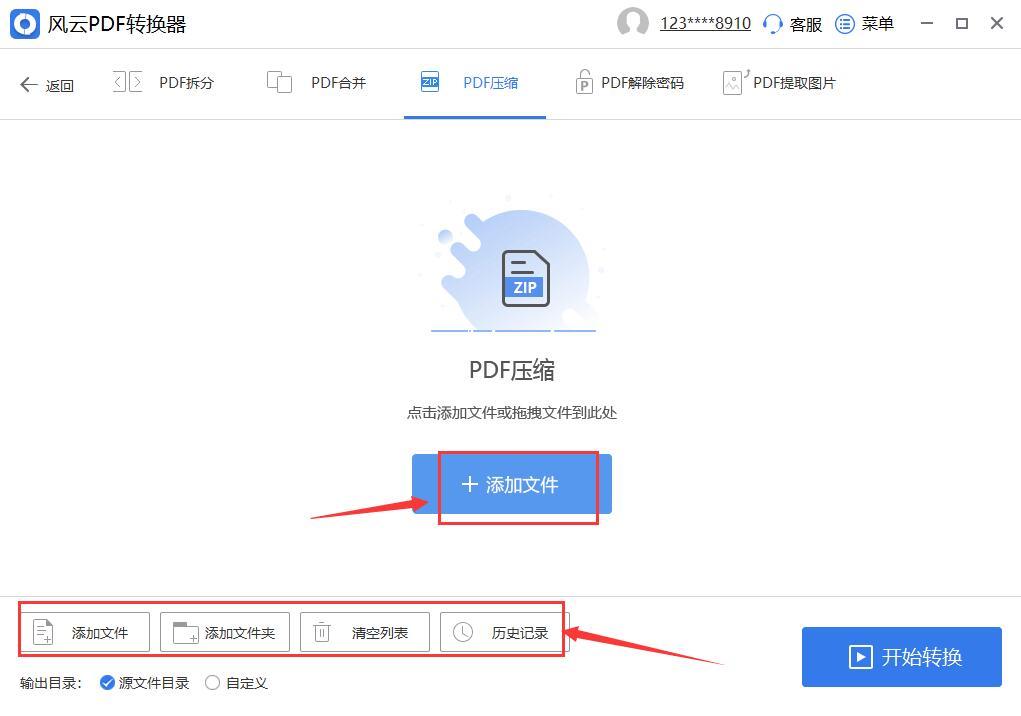The height and width of the screenshot is (716, 1021).
Task: Click the padlock icon for PDF解除密码
Action: pos(583,82)
